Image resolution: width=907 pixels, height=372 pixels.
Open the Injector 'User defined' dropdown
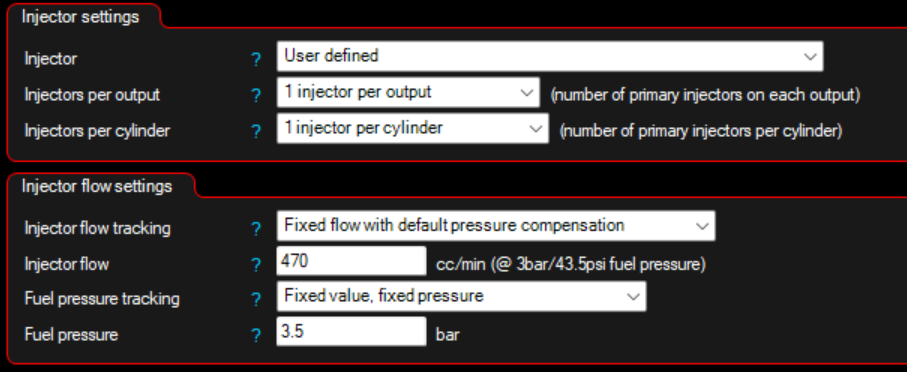(x=550, y=56)
